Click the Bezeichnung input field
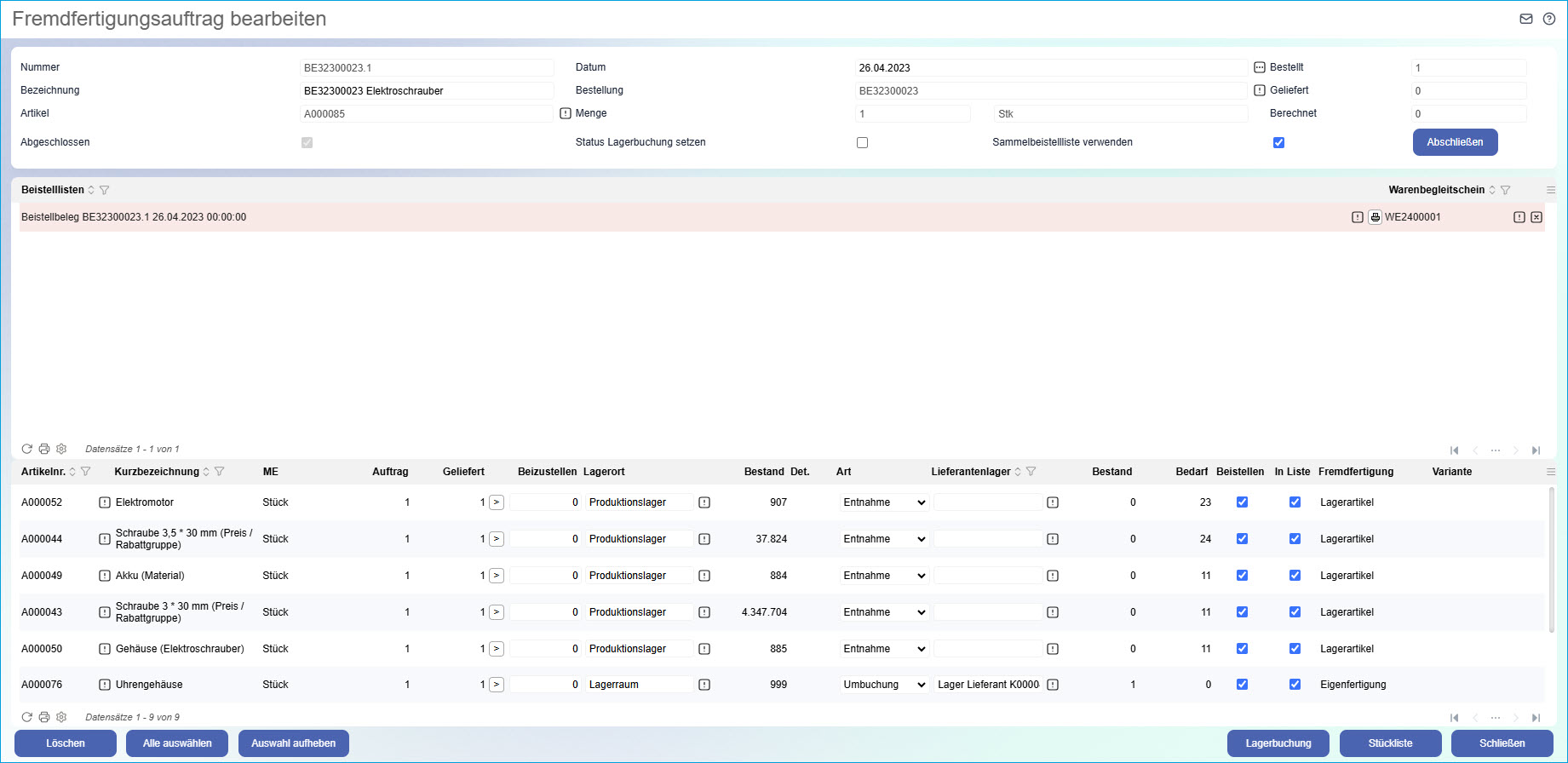The height and width of the screenshot is (763, 1568). click(427, 90)
